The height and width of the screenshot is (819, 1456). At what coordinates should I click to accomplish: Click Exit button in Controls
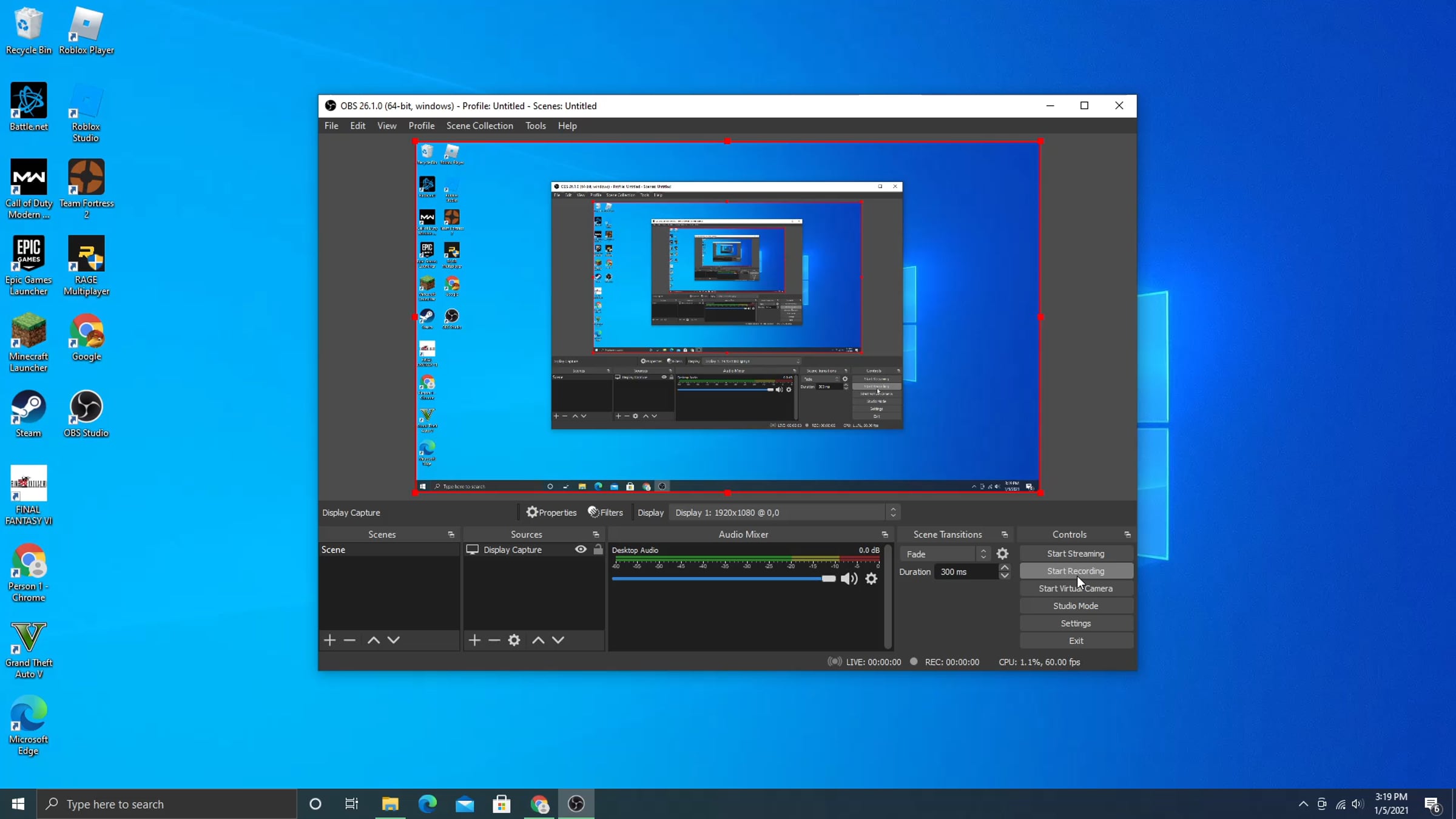point(1076,641)
